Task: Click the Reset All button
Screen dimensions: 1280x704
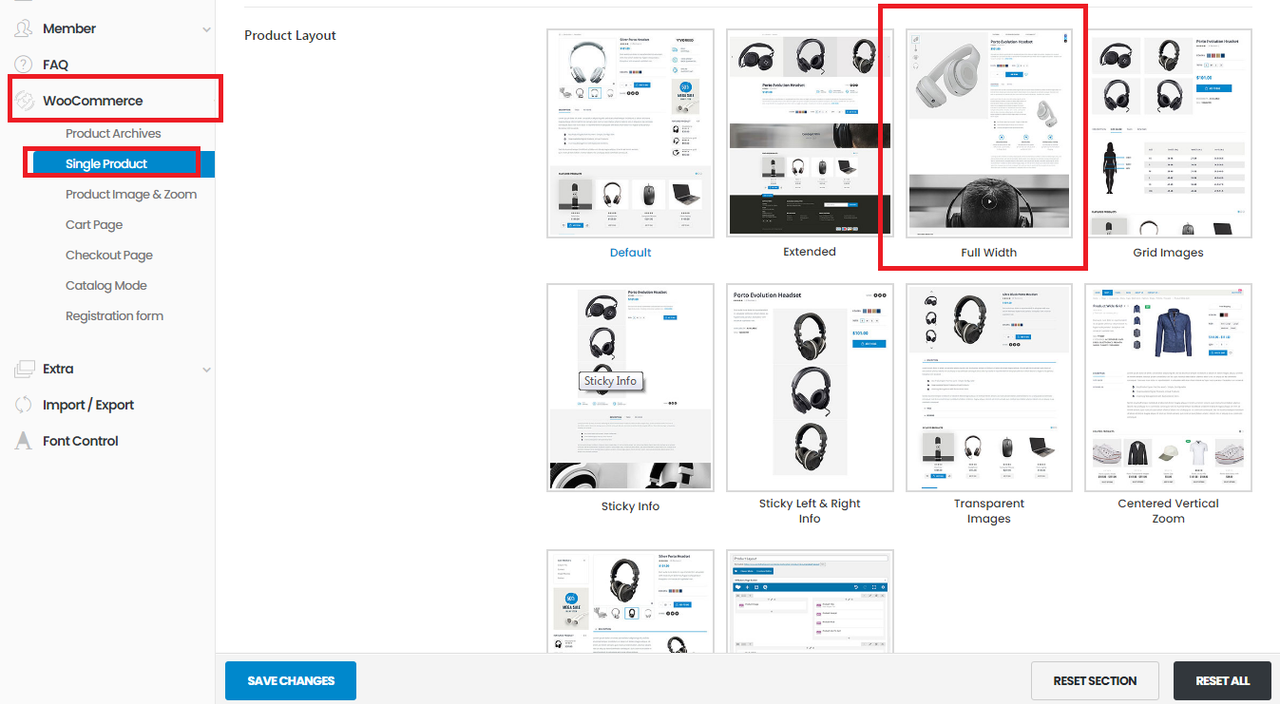Action: pos(1222,681)
